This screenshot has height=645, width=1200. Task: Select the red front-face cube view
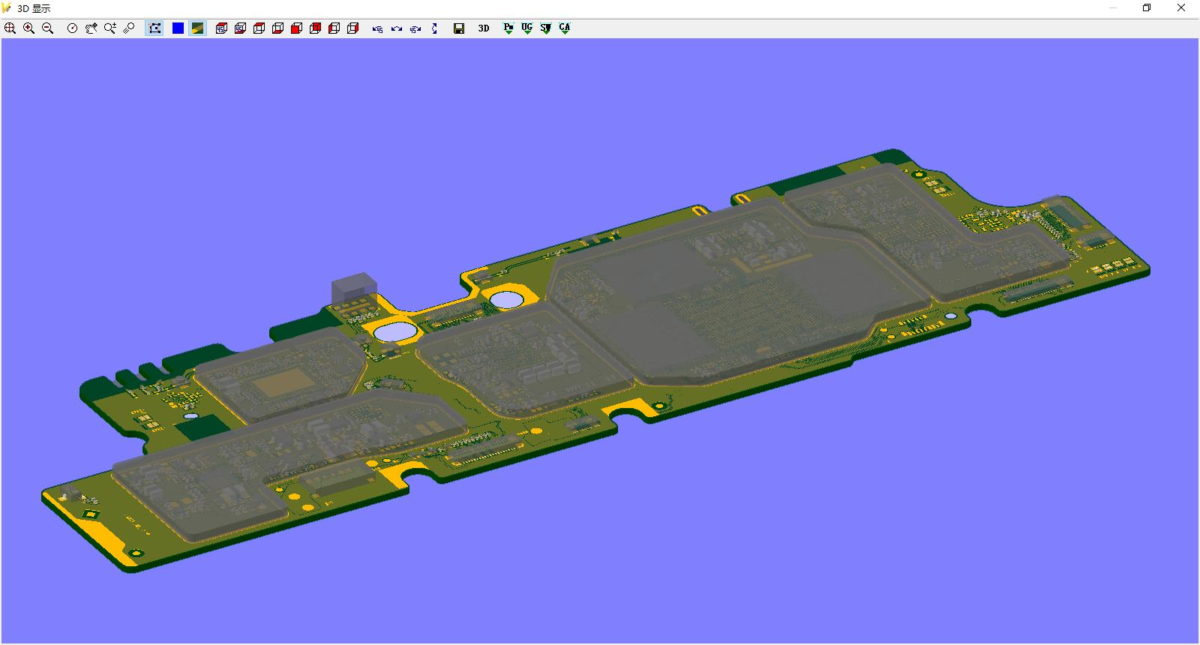click(x=296, y=28)
